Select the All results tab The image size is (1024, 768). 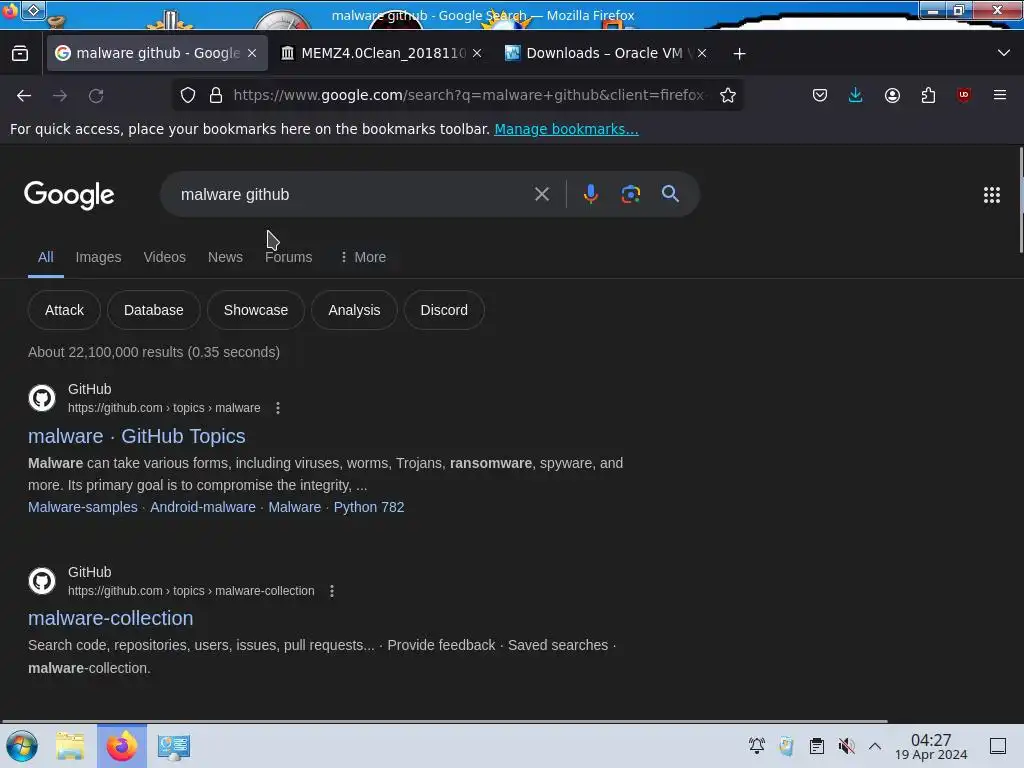pos(46,257)
